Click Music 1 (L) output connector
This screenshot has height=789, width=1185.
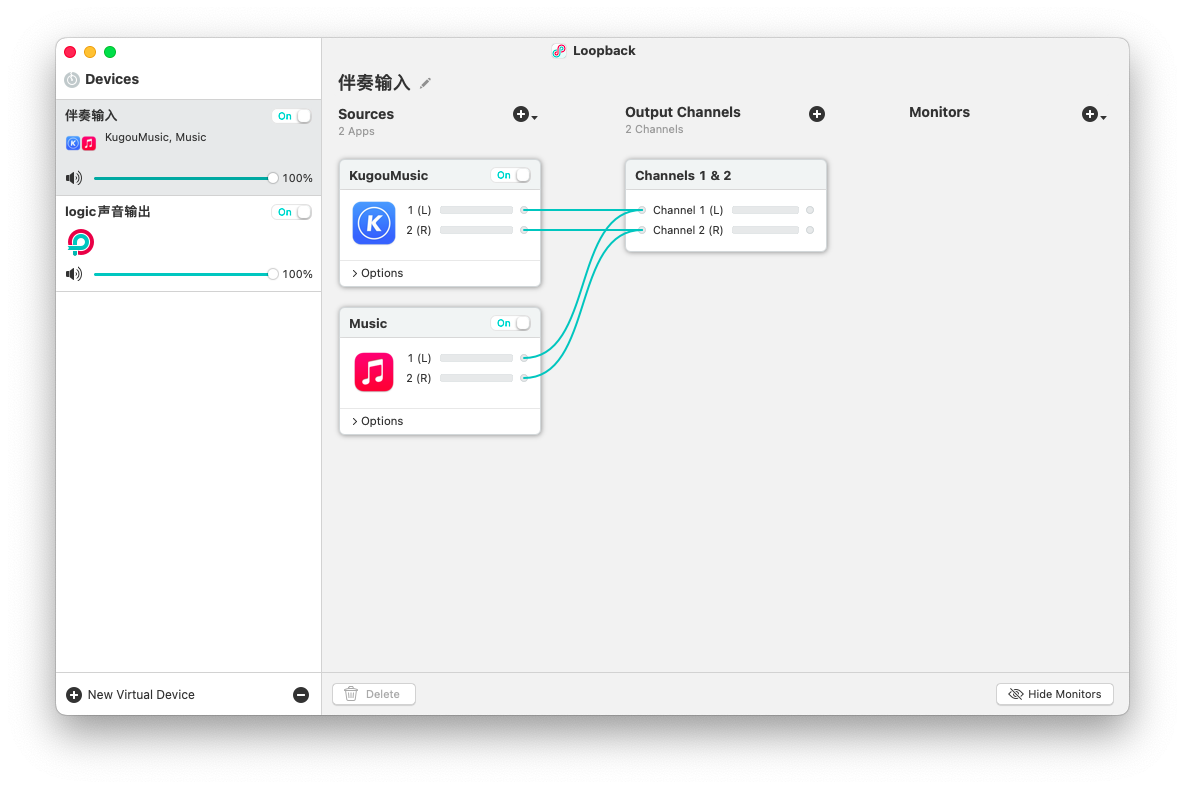point(524,358)
